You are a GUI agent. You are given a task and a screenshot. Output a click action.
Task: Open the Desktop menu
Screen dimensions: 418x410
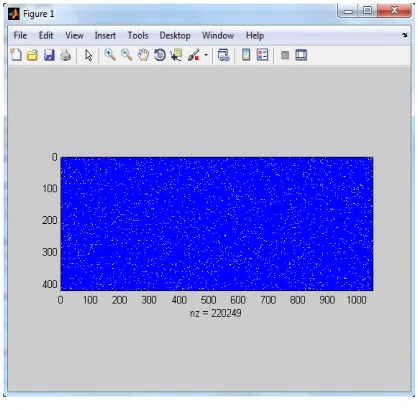[x=175, y=35]
